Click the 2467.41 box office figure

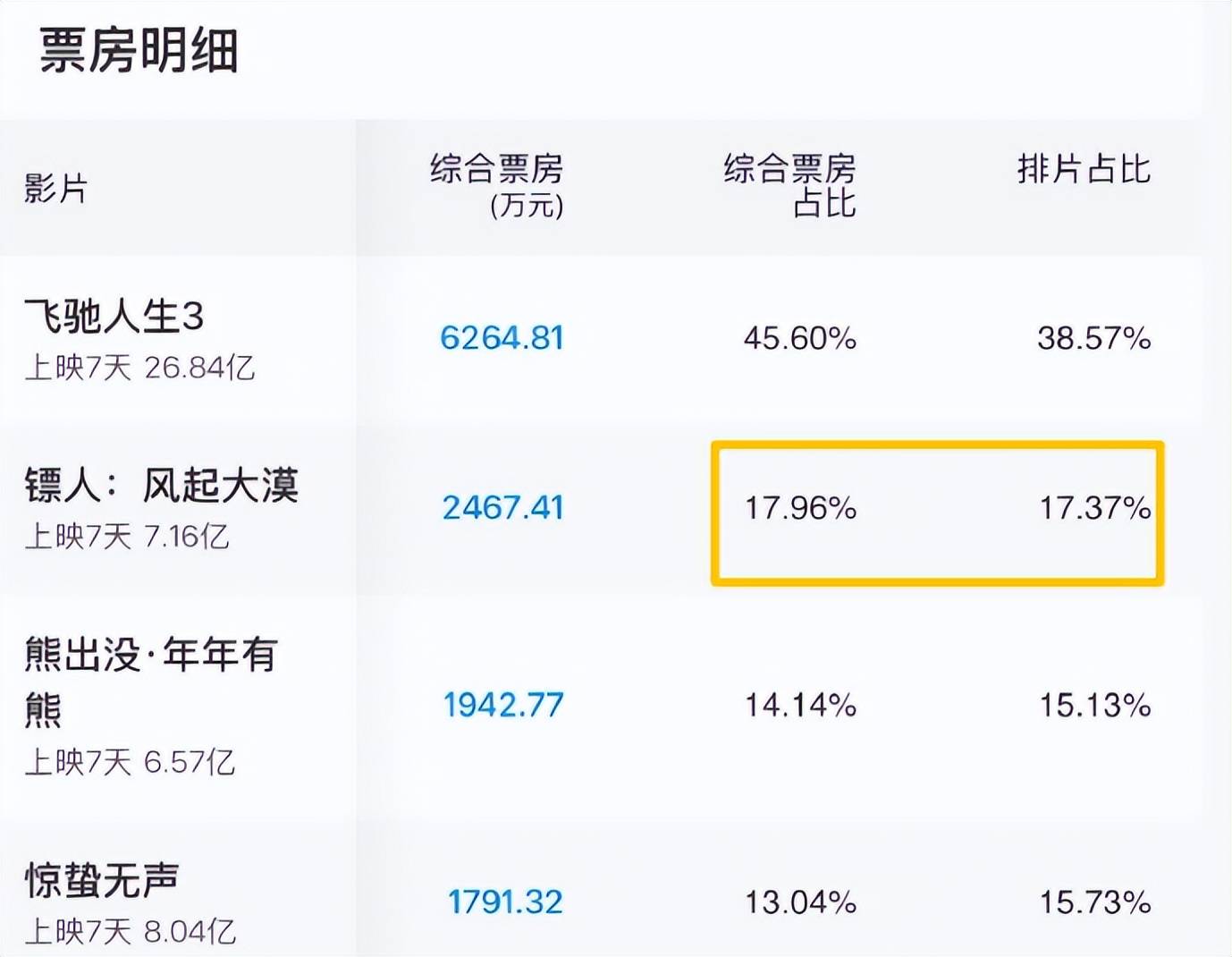[502, 508]
